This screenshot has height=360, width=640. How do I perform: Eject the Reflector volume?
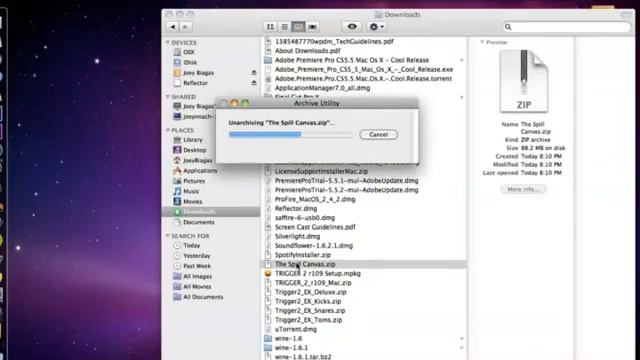click(x=254, y=83)
